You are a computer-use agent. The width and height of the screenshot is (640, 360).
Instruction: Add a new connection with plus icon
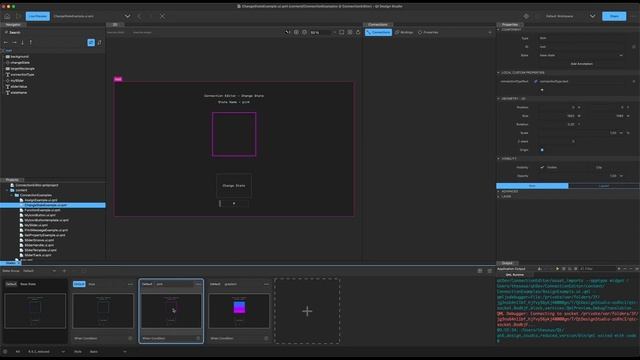[490, 32]
